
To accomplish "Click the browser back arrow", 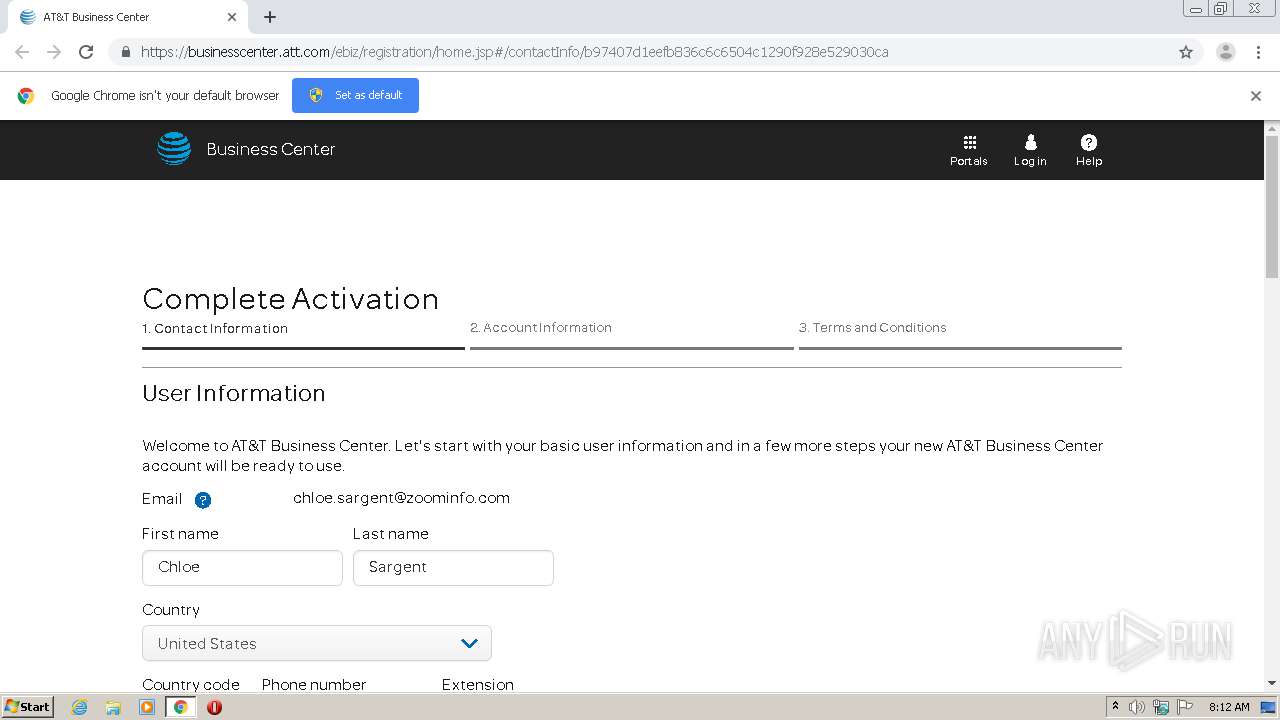I will [x=22, y=52].
